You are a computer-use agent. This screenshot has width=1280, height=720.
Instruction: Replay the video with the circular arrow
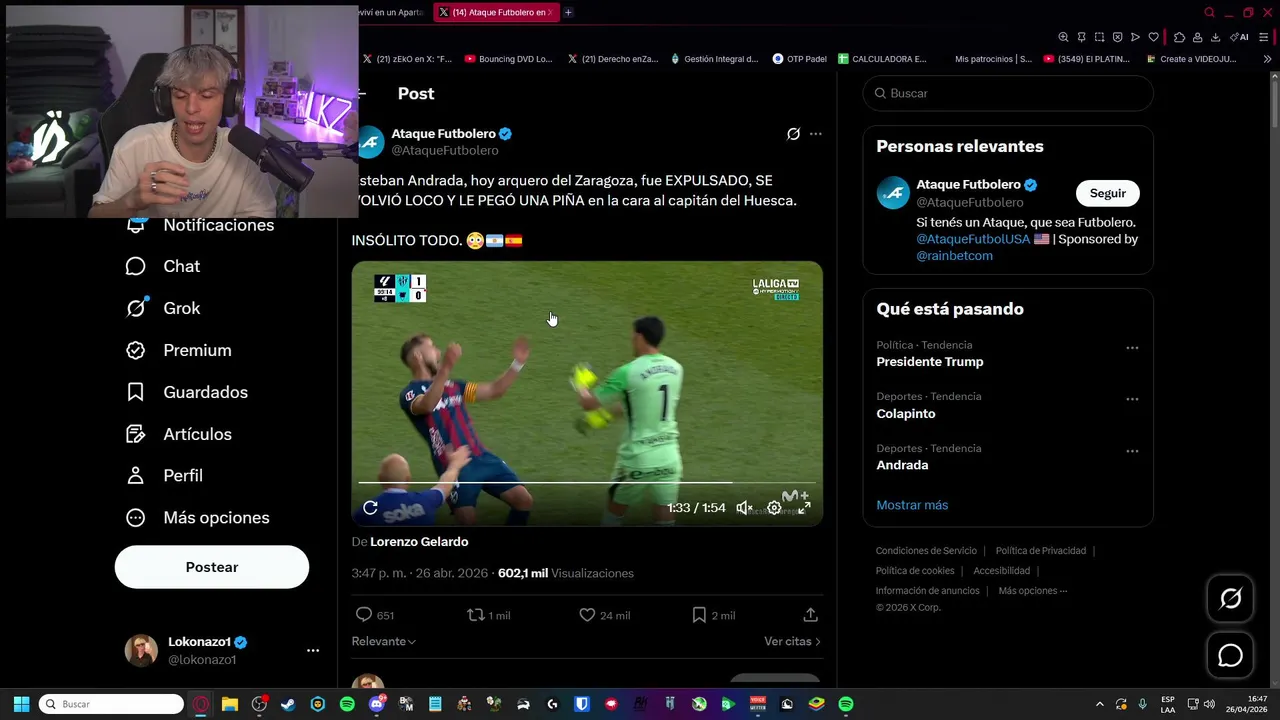(370, 508)
